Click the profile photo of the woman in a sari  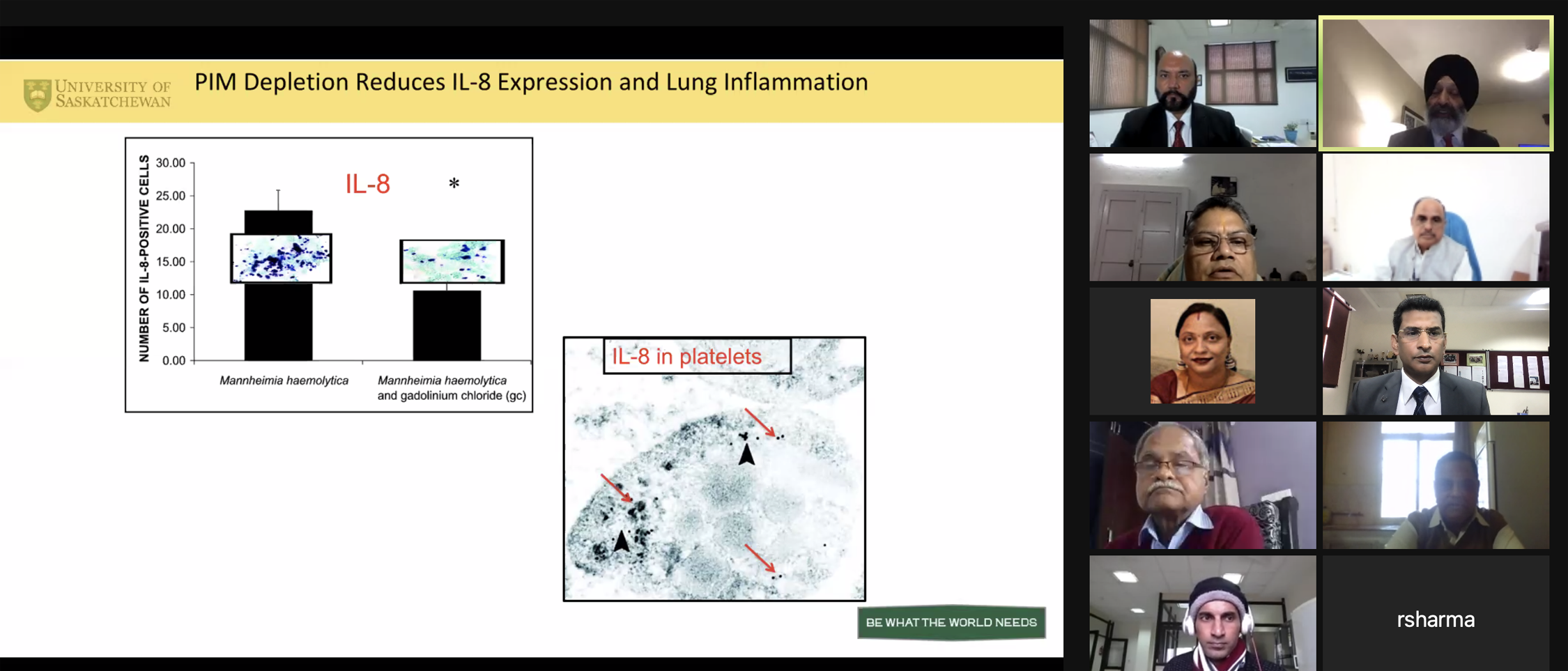(x=1203, y=351)
